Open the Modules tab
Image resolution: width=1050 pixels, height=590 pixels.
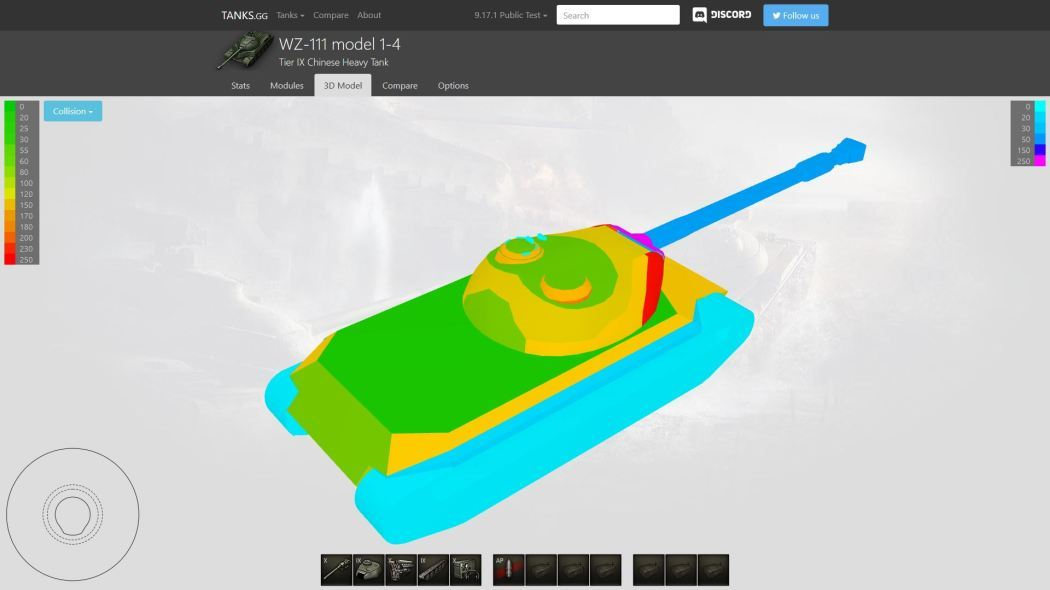[286, 86]
